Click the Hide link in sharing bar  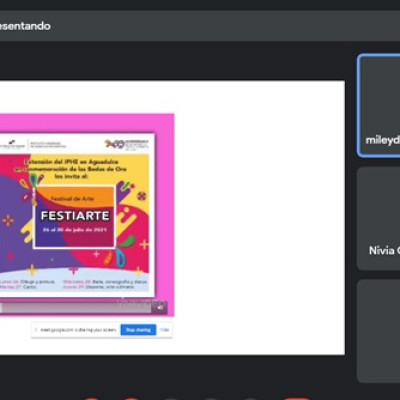click(x=164, y=330)
